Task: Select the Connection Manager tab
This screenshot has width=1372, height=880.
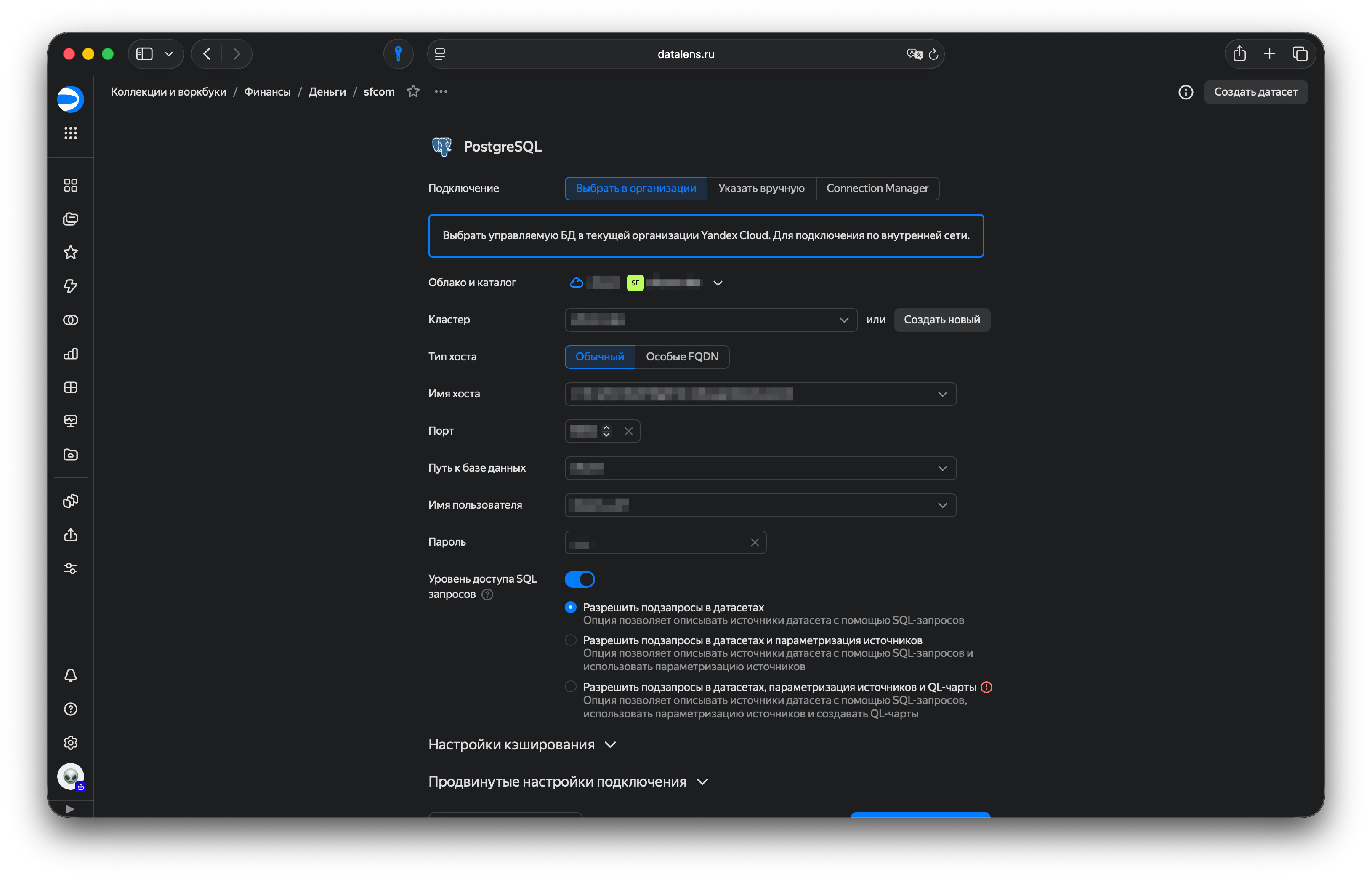Action: point(877,189)
